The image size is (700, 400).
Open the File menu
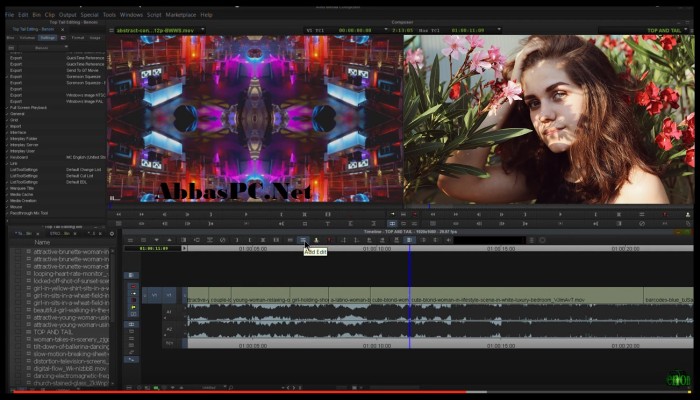[9, 15]
